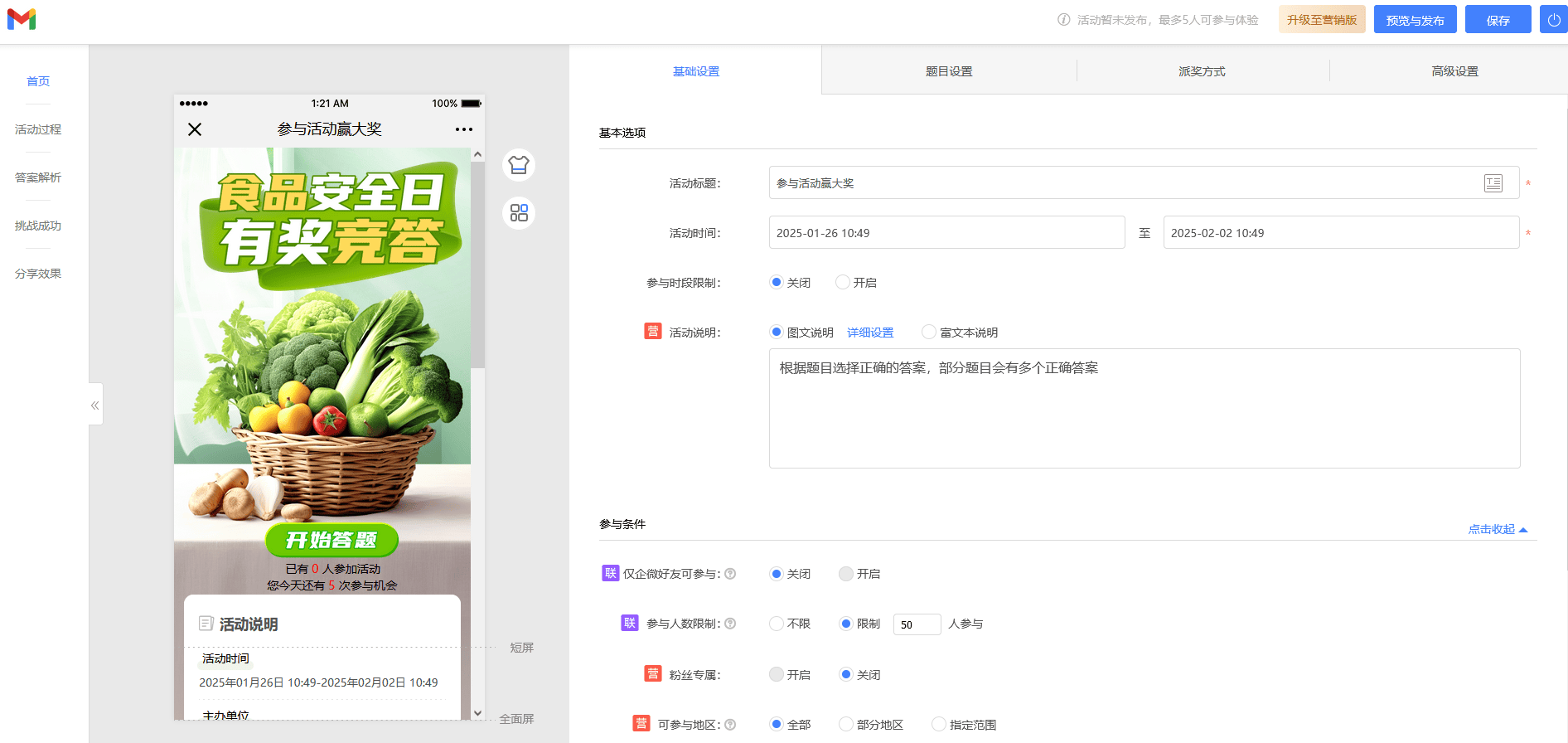Click the info icon beside unpublished notice
The width and height of the screenshot is (1568, 743).
[1063, 20]
